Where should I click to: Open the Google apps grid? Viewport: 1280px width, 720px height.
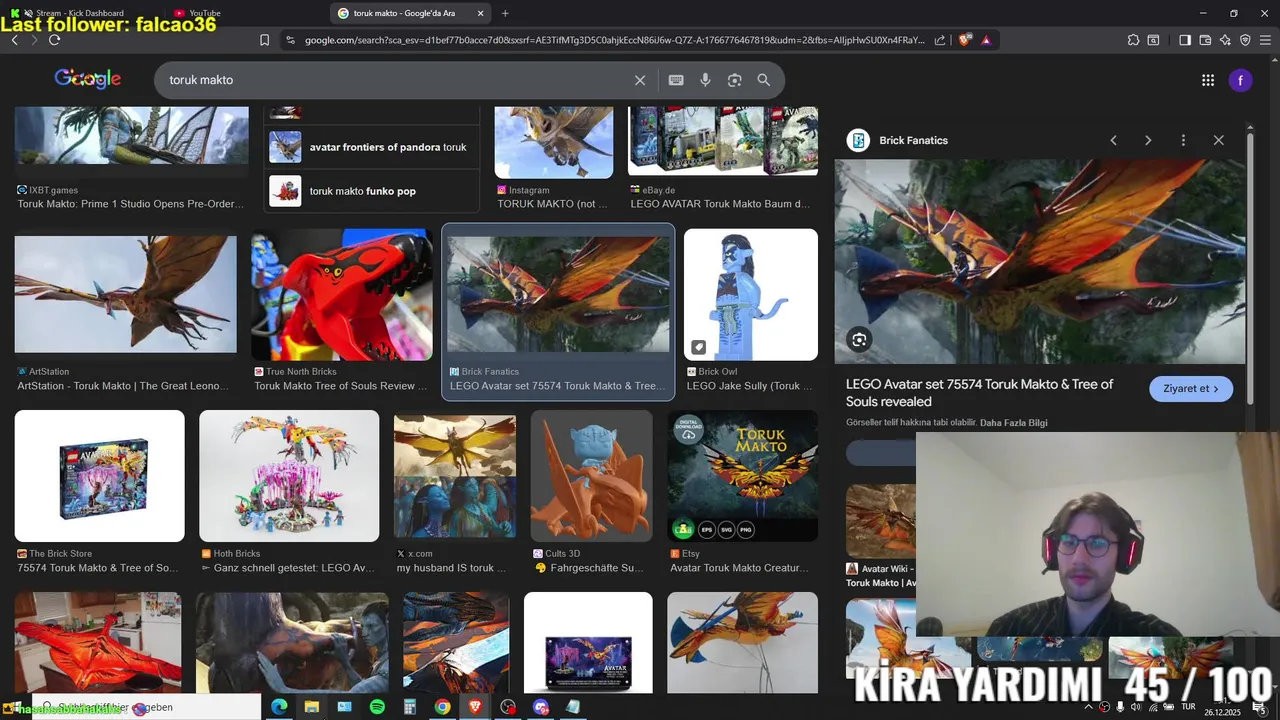pyautogui.click(x=1208, y=80)
